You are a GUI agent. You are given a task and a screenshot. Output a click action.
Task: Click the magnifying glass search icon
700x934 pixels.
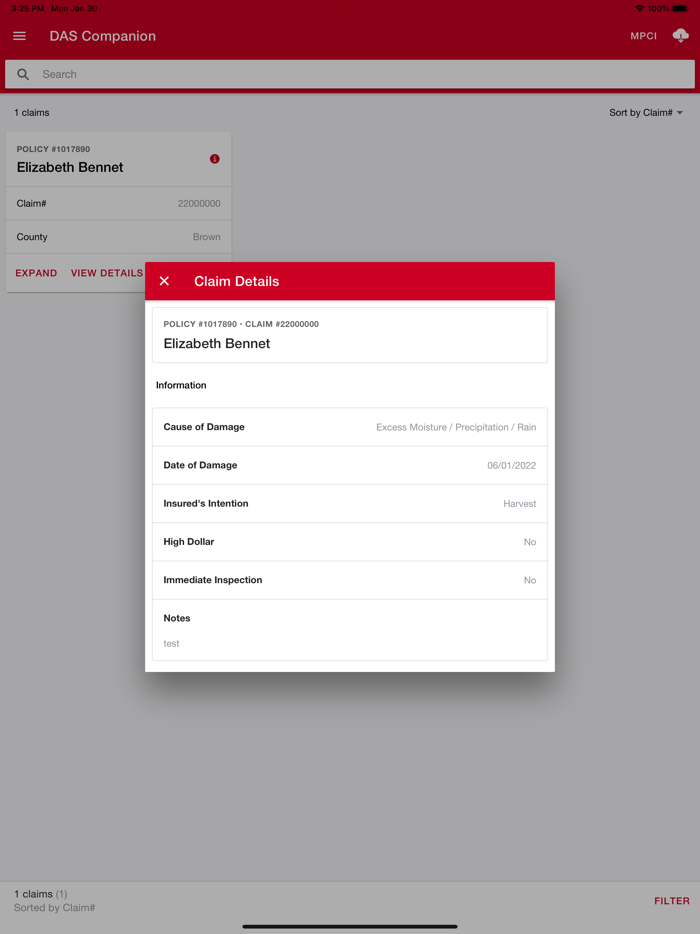pyautogui.click(x=23, y=74)
